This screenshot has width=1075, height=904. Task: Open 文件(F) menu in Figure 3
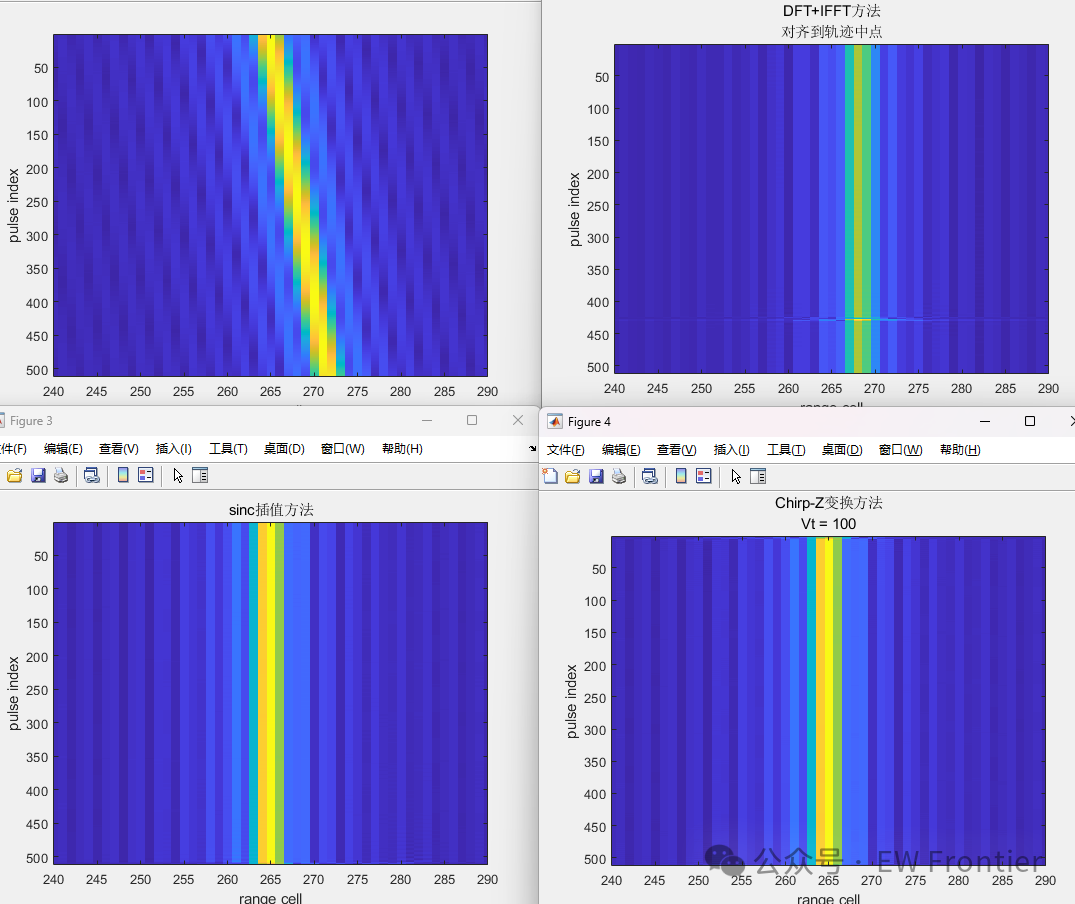13,449
